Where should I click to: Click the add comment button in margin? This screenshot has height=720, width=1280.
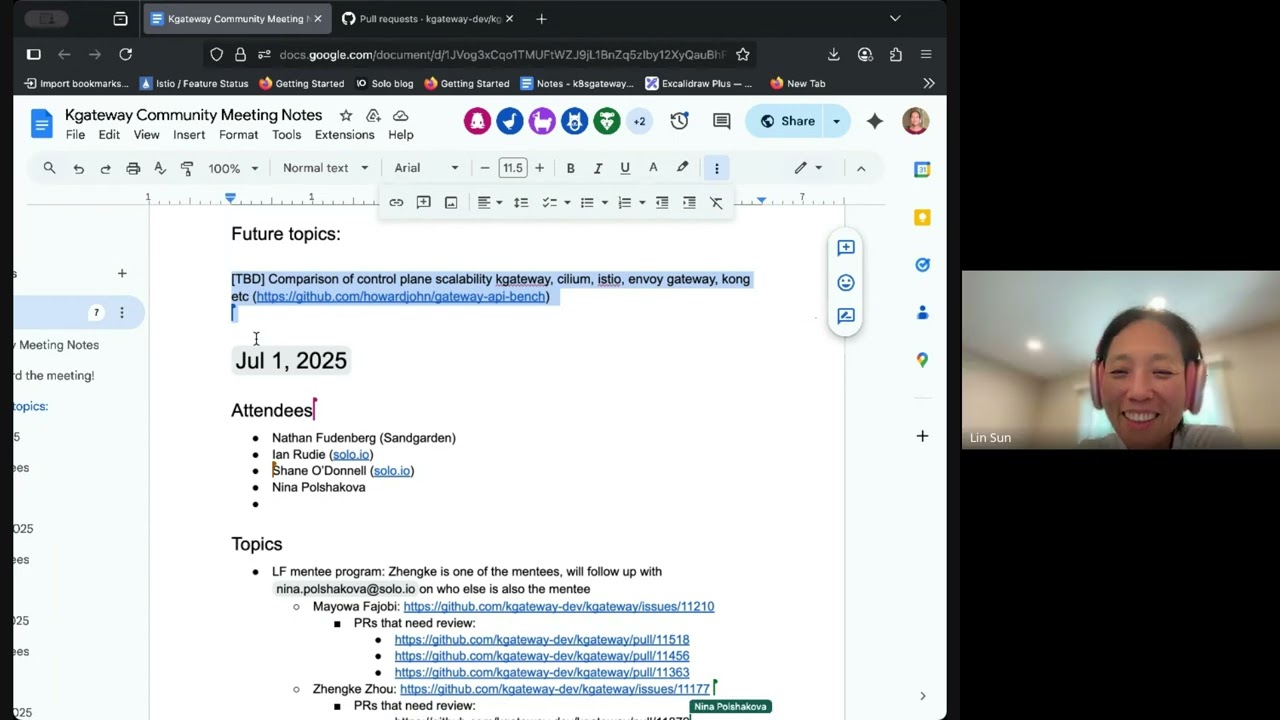pos(846,248)
